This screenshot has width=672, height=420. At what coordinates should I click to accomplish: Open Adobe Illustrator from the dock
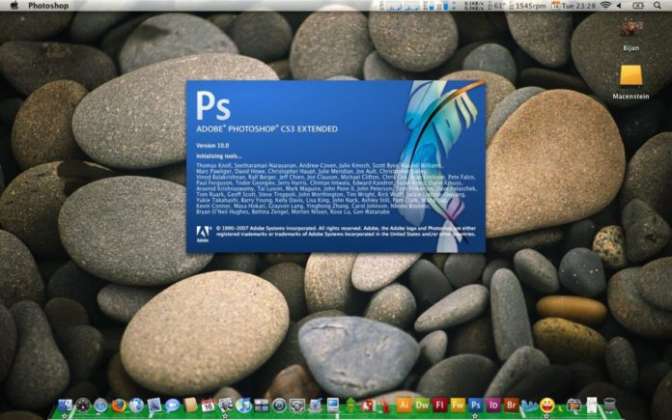404,406
